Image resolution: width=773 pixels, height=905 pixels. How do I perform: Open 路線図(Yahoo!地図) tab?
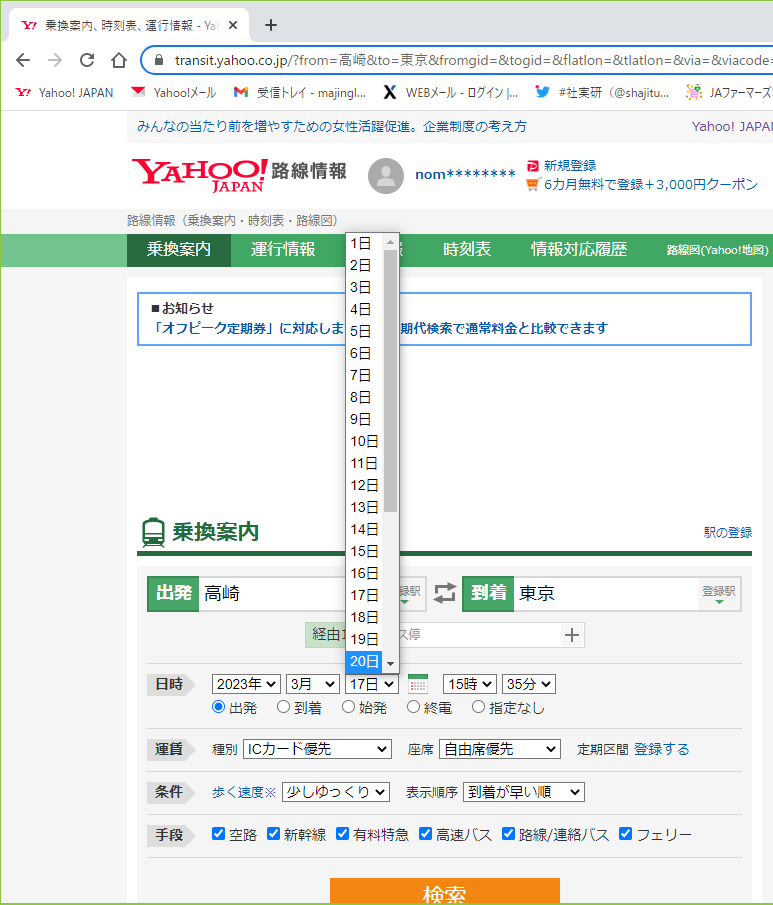tap(718, 250)
